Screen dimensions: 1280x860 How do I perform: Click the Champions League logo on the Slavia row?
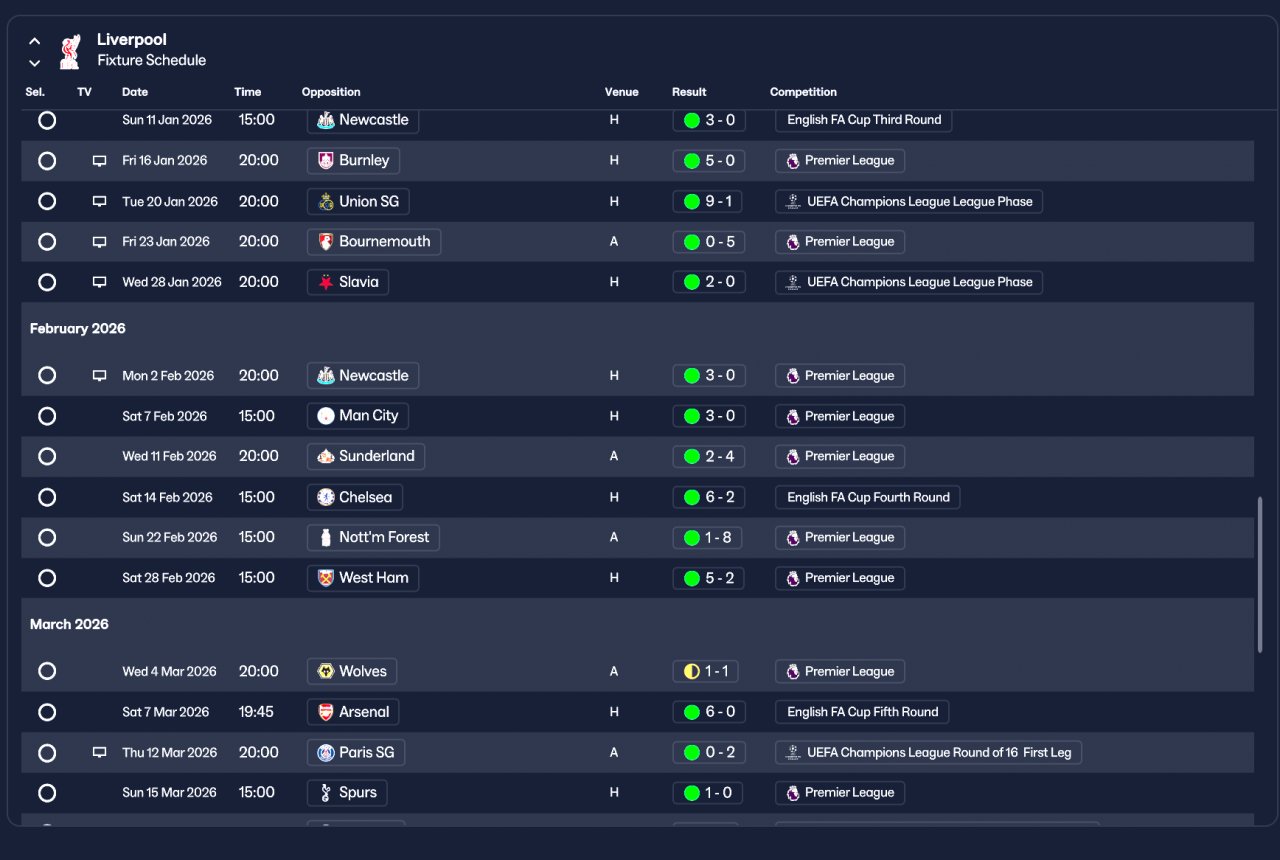pos(793,282)
